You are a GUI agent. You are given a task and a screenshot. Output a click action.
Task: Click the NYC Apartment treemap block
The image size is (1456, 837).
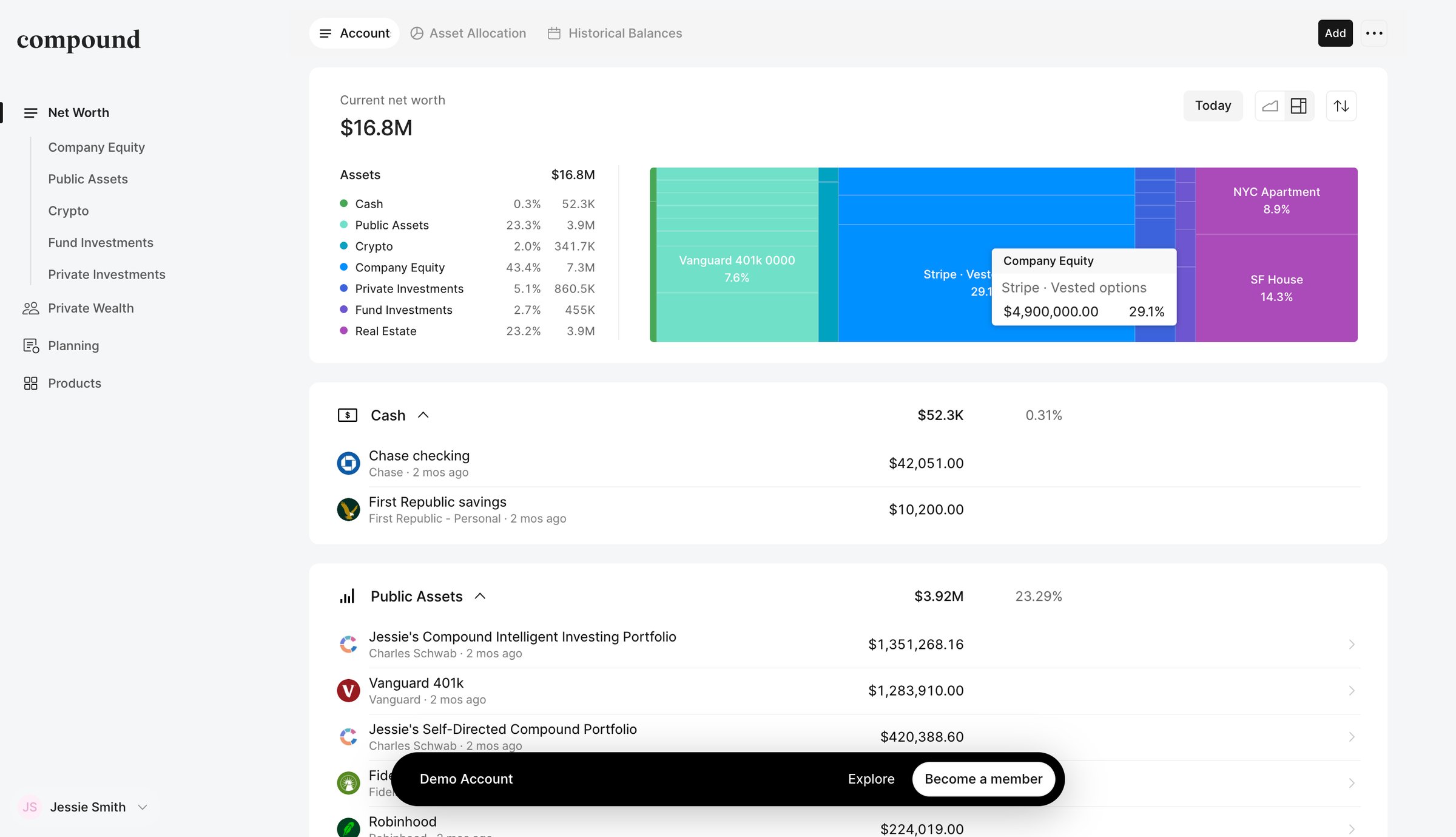1276,201
